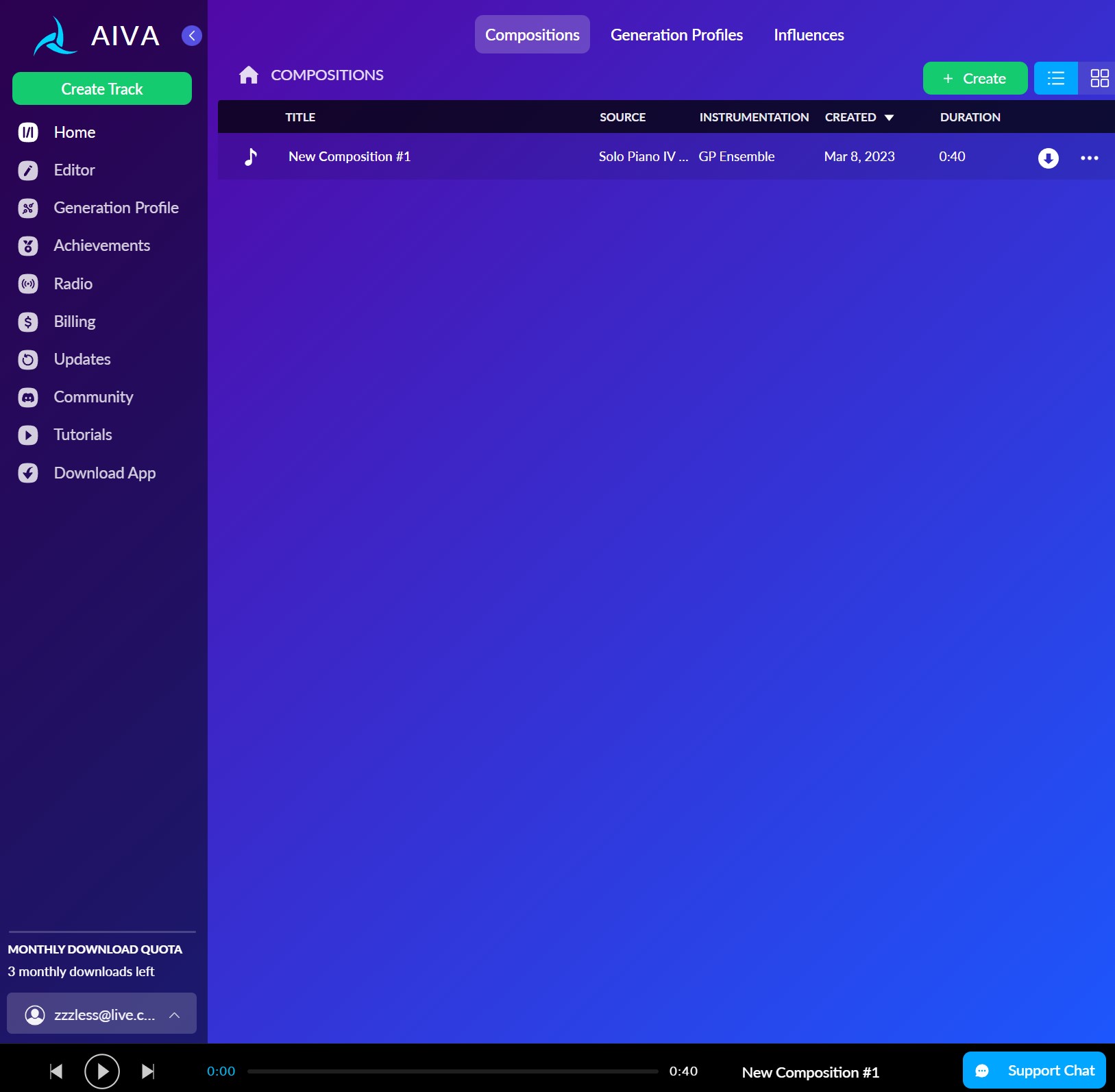The image size is (1115, 1092).
Task: Click the AIVA logo icon
Action: [55, 36]
